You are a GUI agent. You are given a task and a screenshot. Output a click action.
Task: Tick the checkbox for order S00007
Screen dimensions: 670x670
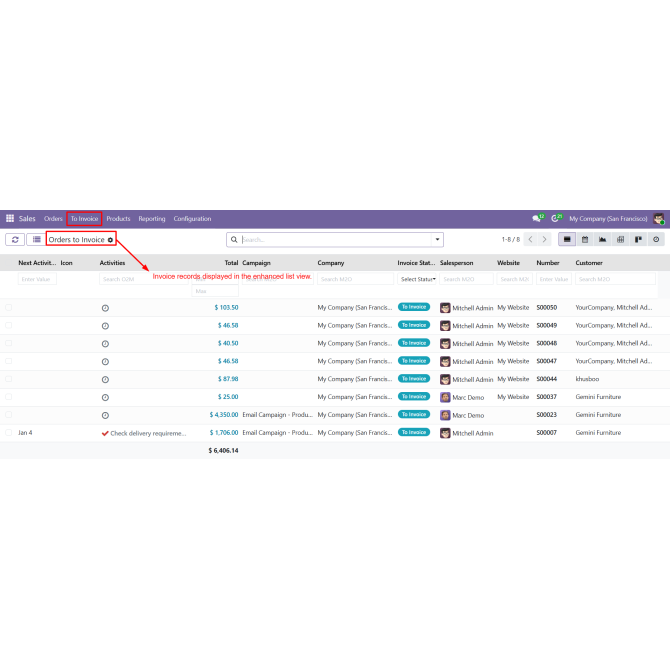pos(9,432)
